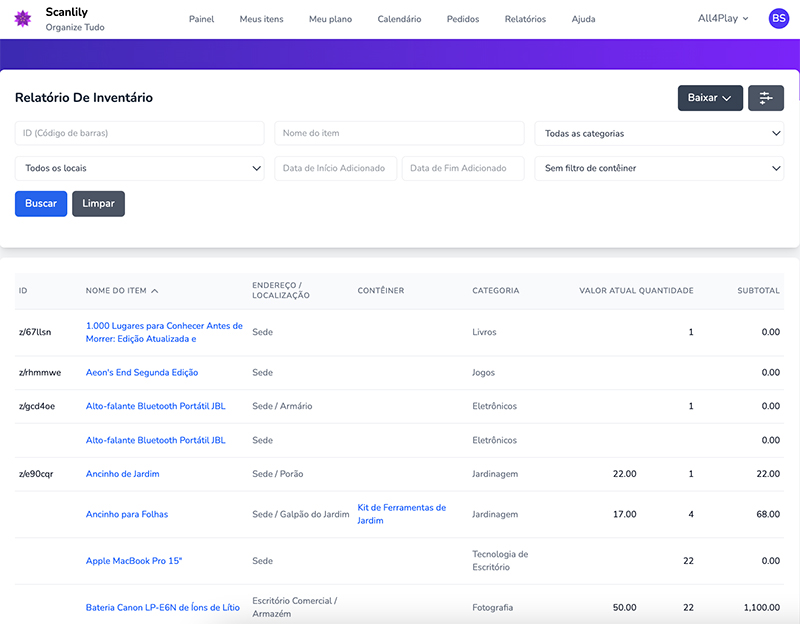Focus the Nome do item search field
Screen dimensions: 800x624
399,134
